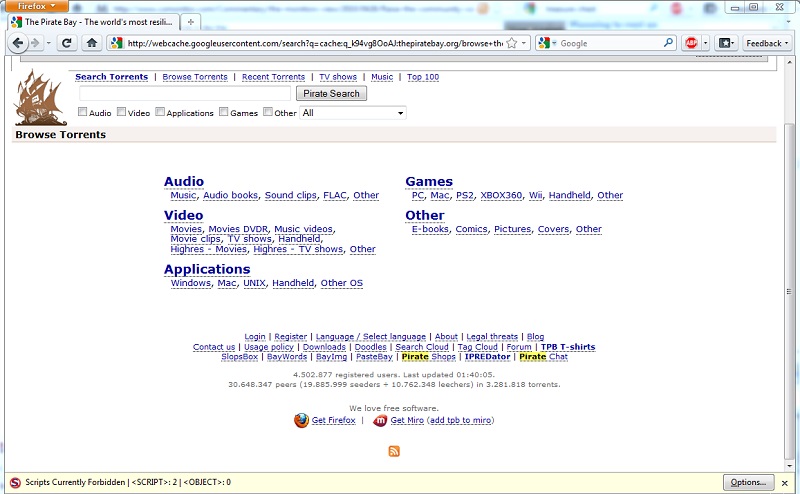Open the 'All' category dropdown
Image resolution: width=800 pixels, height=494 pixels.
coord(353,113)
